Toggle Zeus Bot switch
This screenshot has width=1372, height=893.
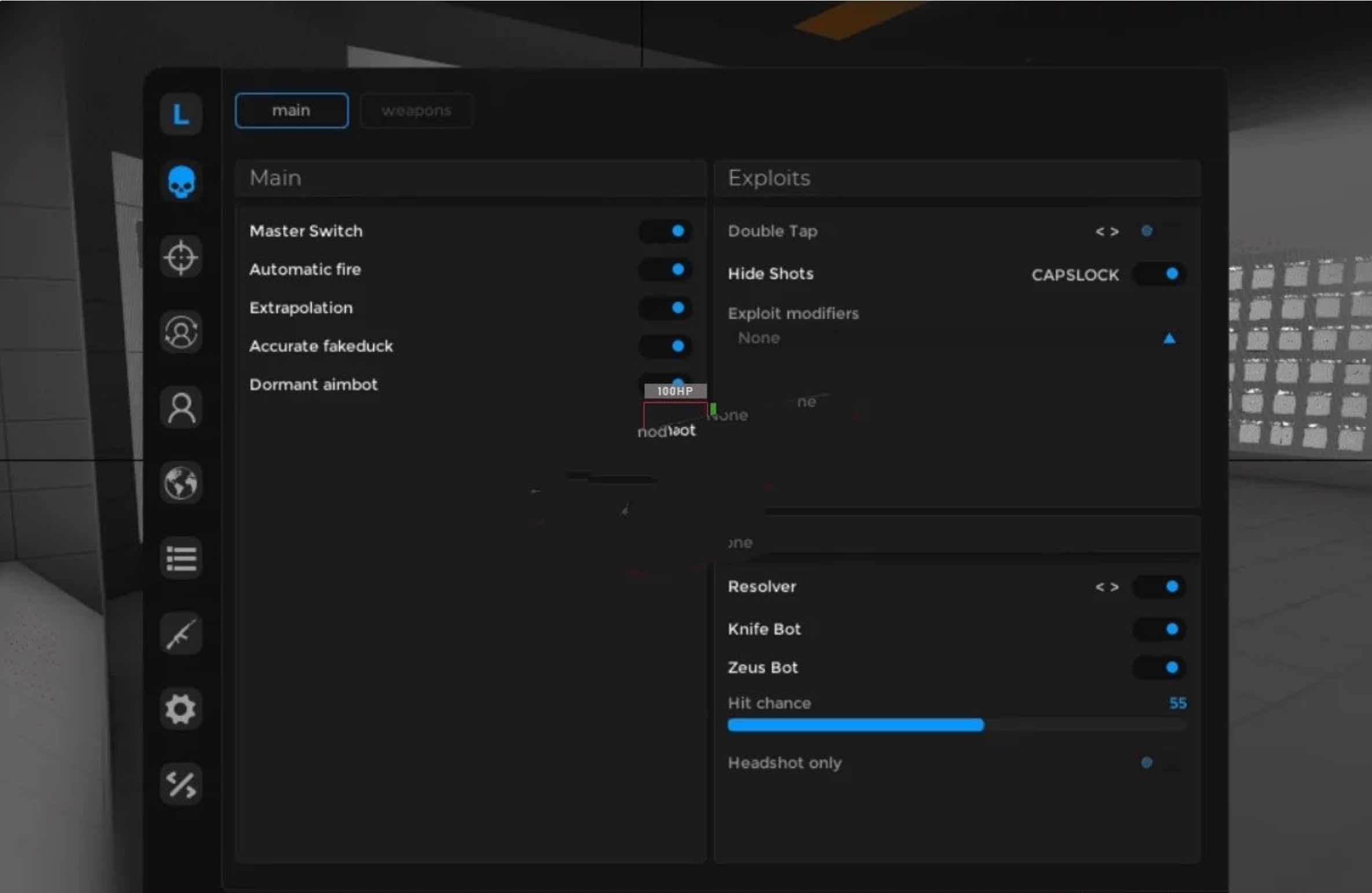[1159, 668]
